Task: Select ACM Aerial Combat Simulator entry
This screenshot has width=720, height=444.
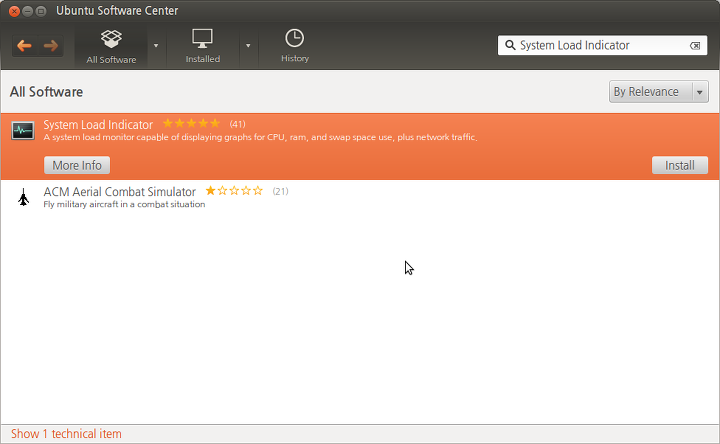Action: click(x=360, y=197)
